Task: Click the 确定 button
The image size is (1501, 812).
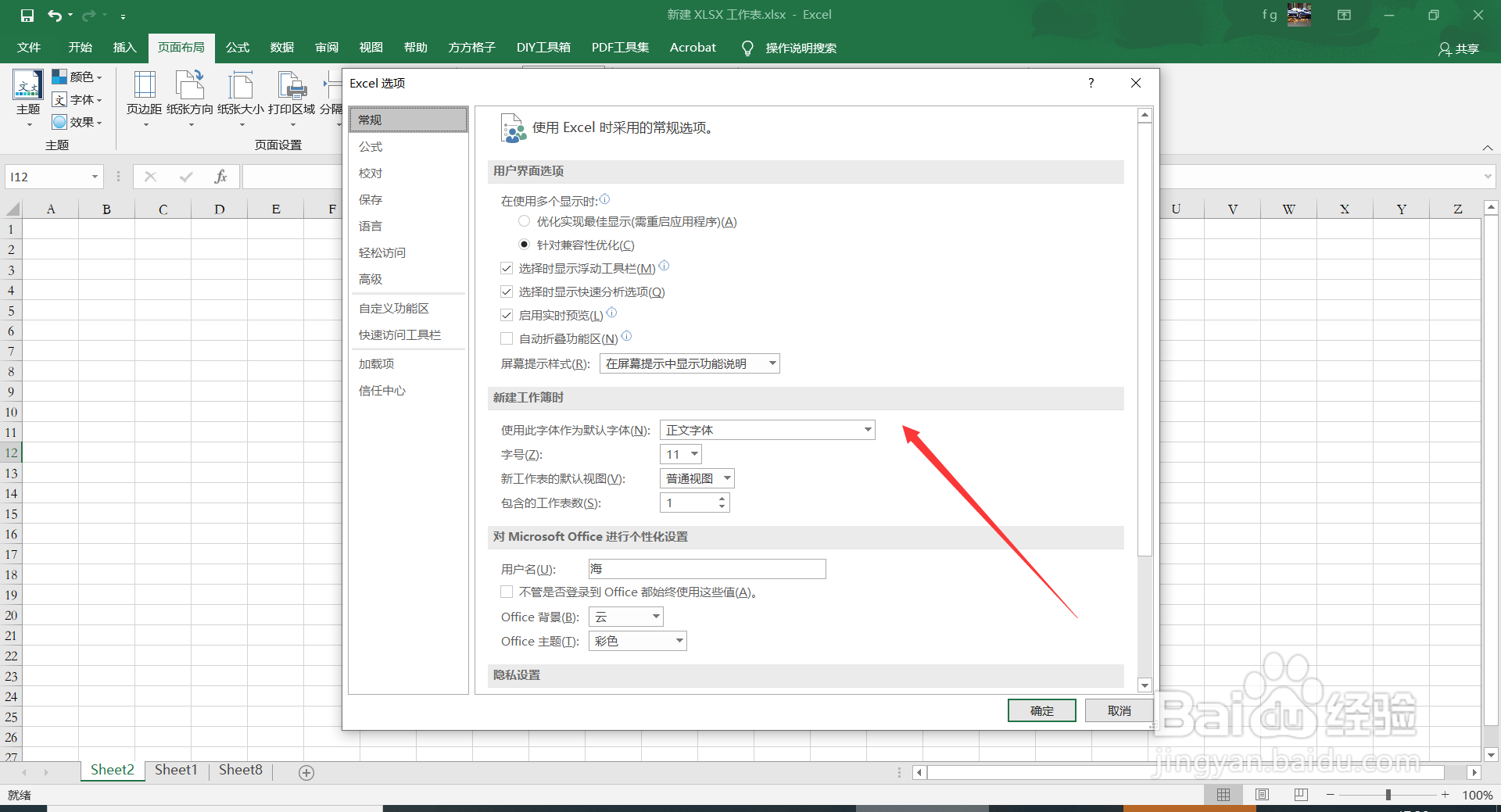Action: click(1041, 710)
